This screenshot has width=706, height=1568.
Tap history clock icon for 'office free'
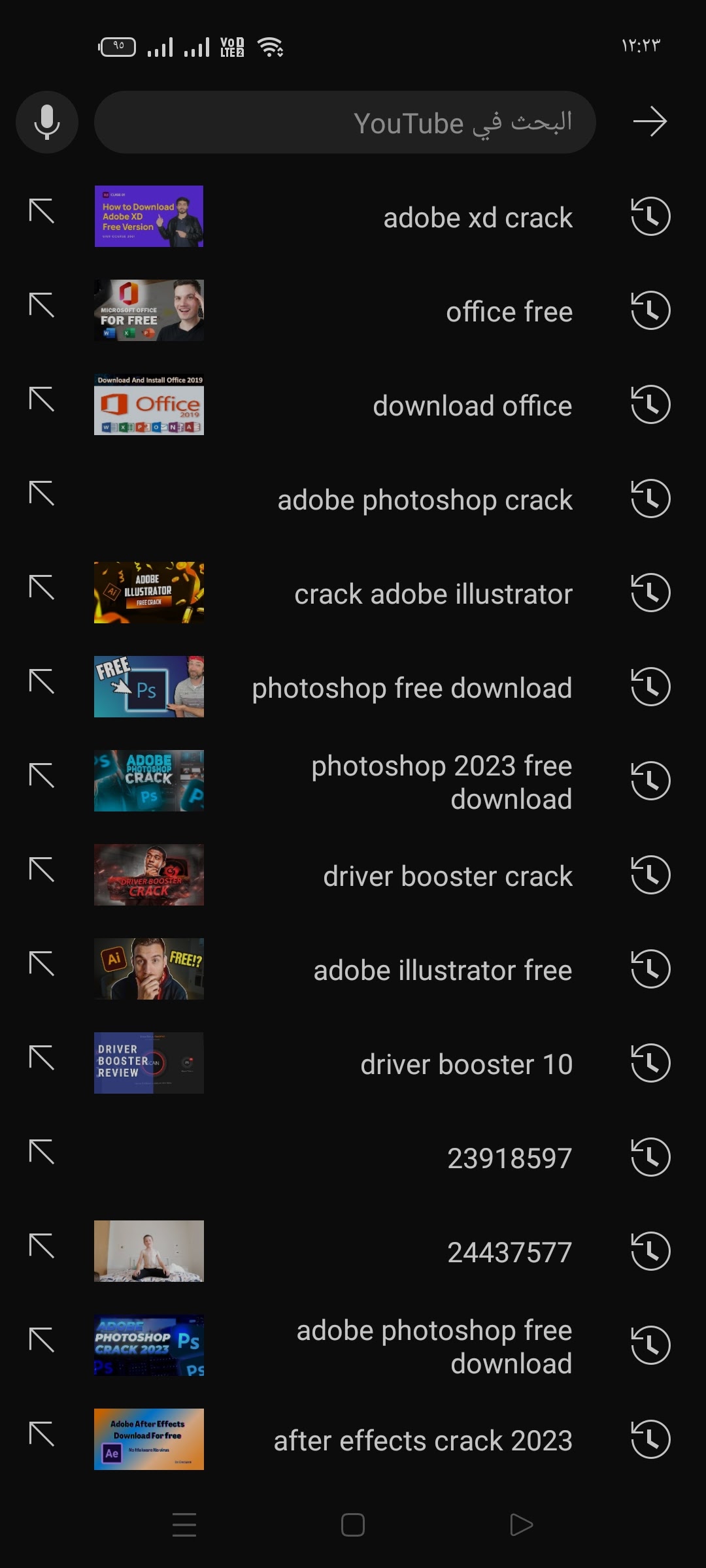click(x=650, y=310)
